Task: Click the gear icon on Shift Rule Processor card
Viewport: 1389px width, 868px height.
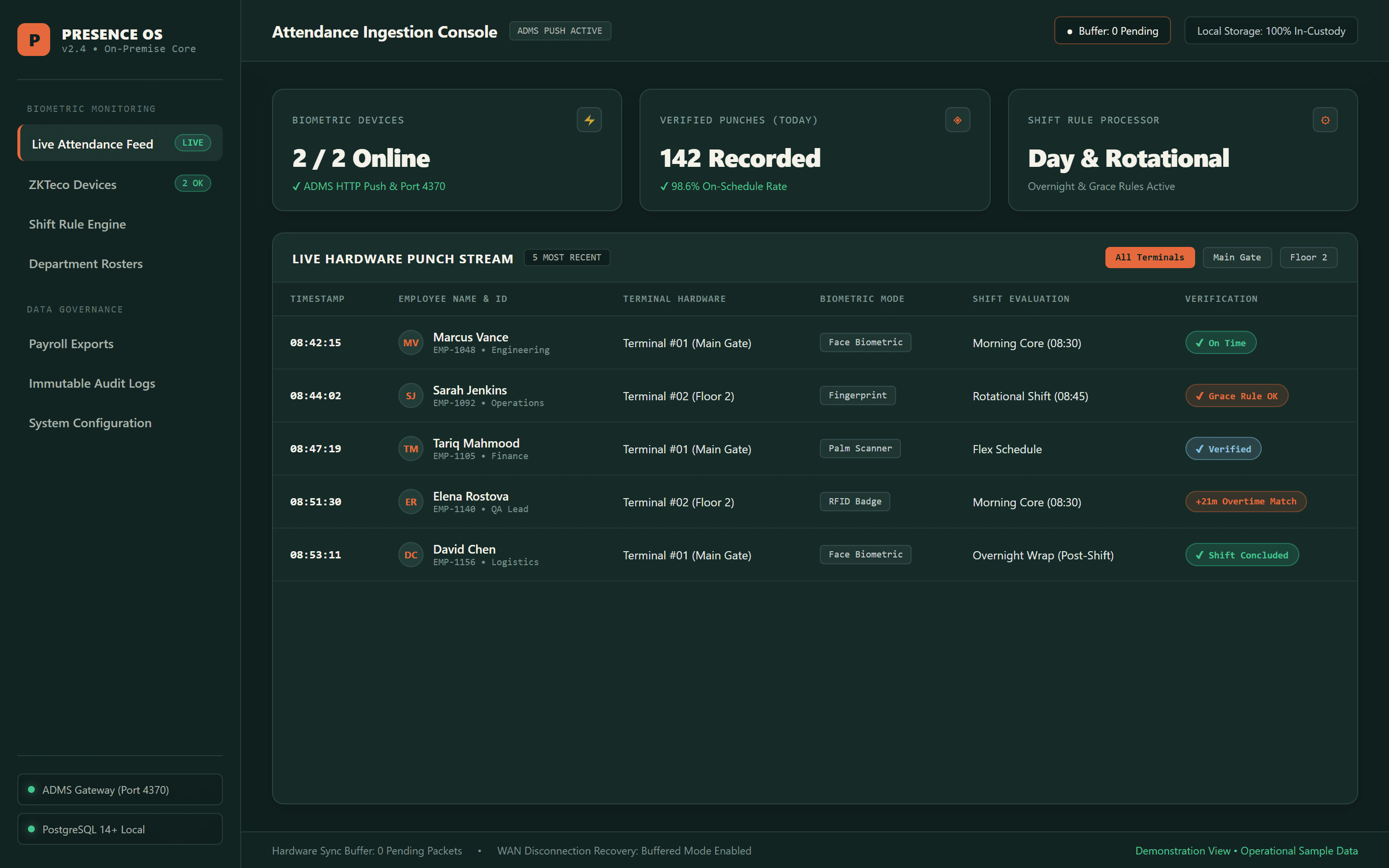Action: [1325, 120]
